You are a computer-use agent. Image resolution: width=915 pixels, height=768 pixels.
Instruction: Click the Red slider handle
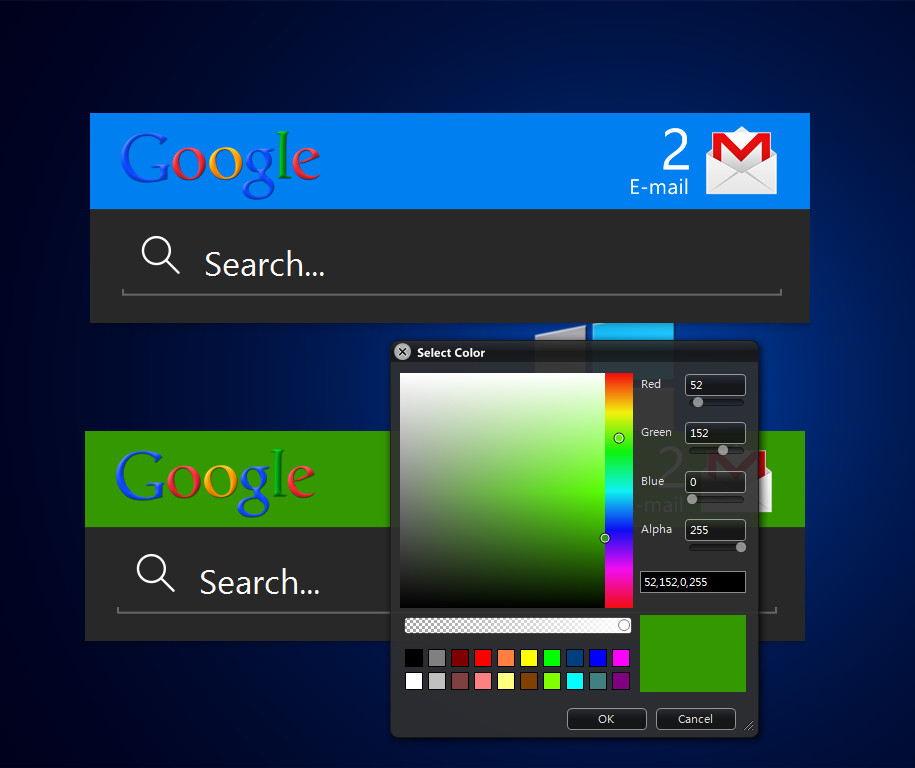pos(698,402)
